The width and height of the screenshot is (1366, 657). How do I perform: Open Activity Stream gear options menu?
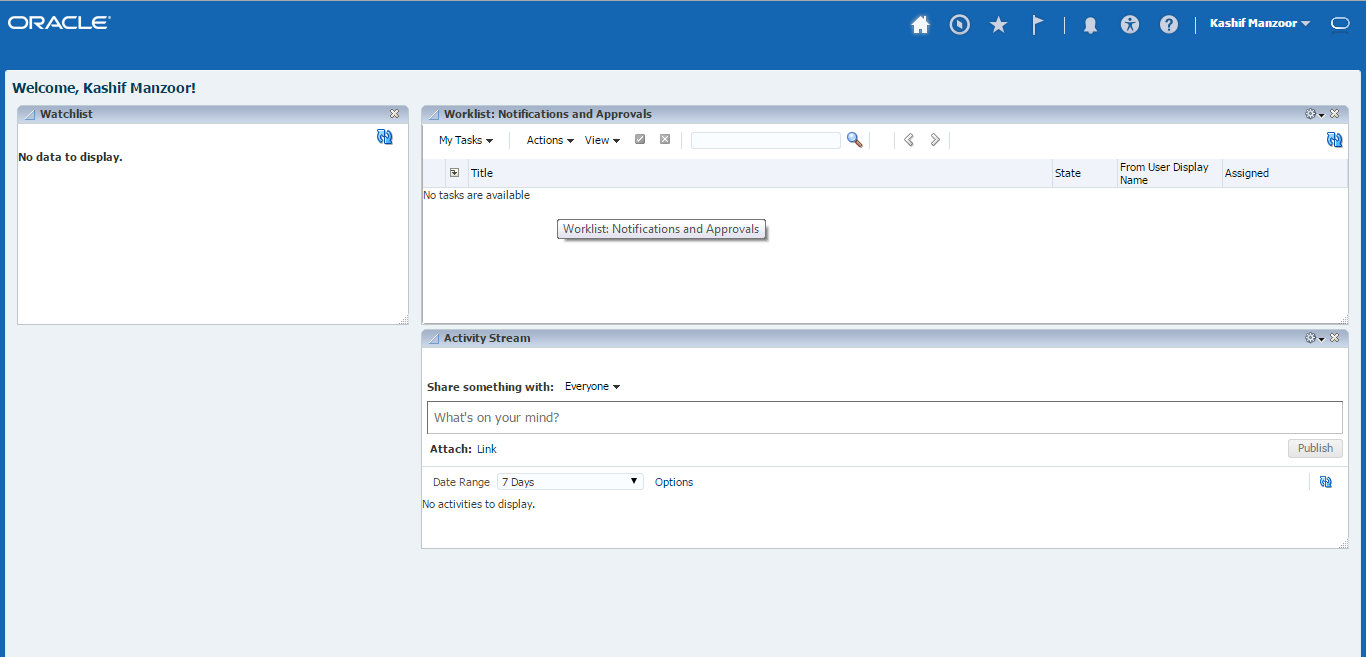pyautogui.click(x=1314, y=338)
